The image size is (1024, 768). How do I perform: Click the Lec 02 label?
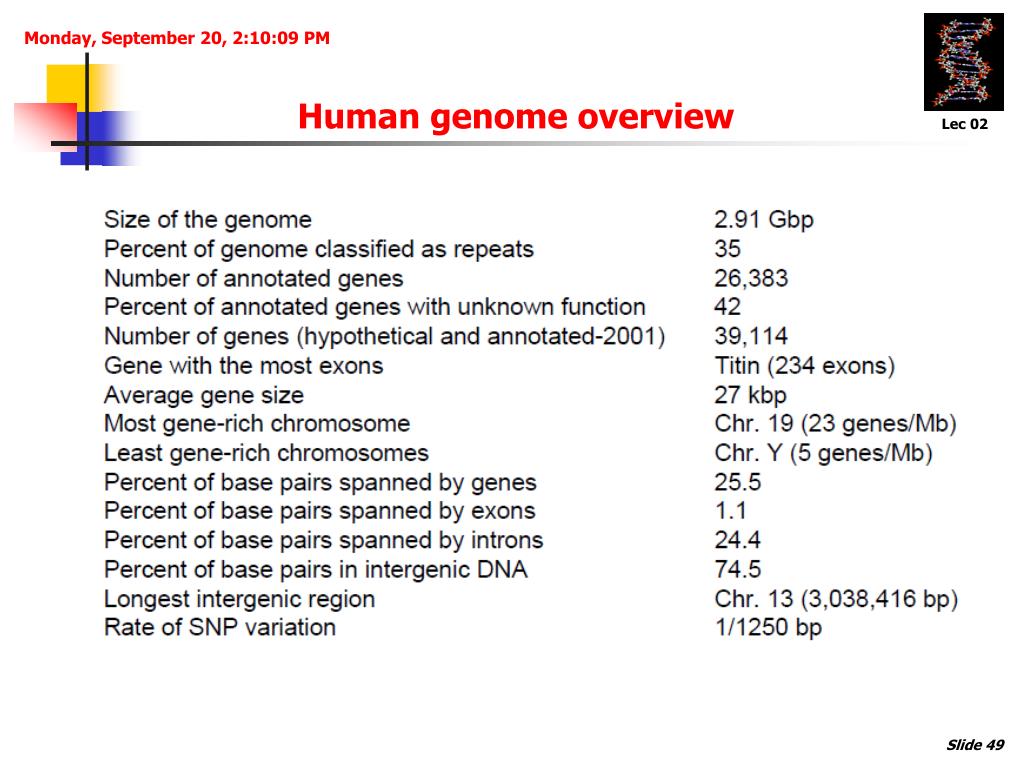pyautogui.click(x=965, y=124)
